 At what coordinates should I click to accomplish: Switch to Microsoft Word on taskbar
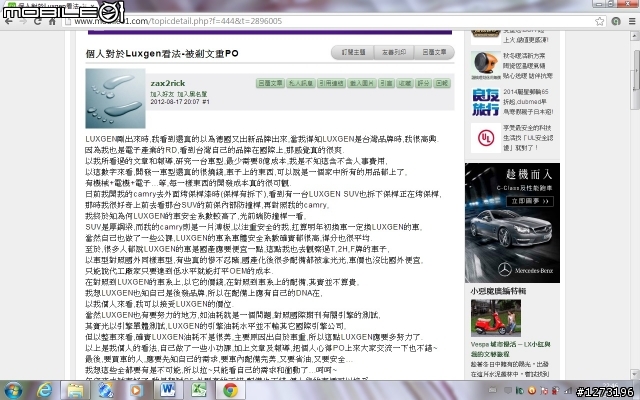[x=167, y=390]
